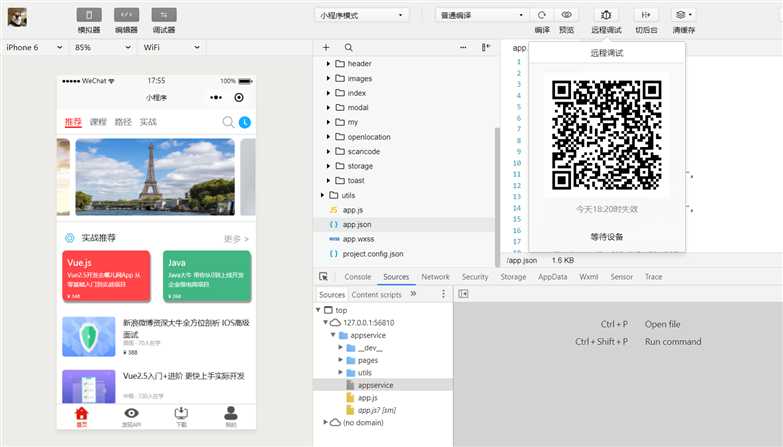Switch to the AppData tab
The height and width of the screenshot is (447, 783).
pyautogui.click(x=552, y=277)
